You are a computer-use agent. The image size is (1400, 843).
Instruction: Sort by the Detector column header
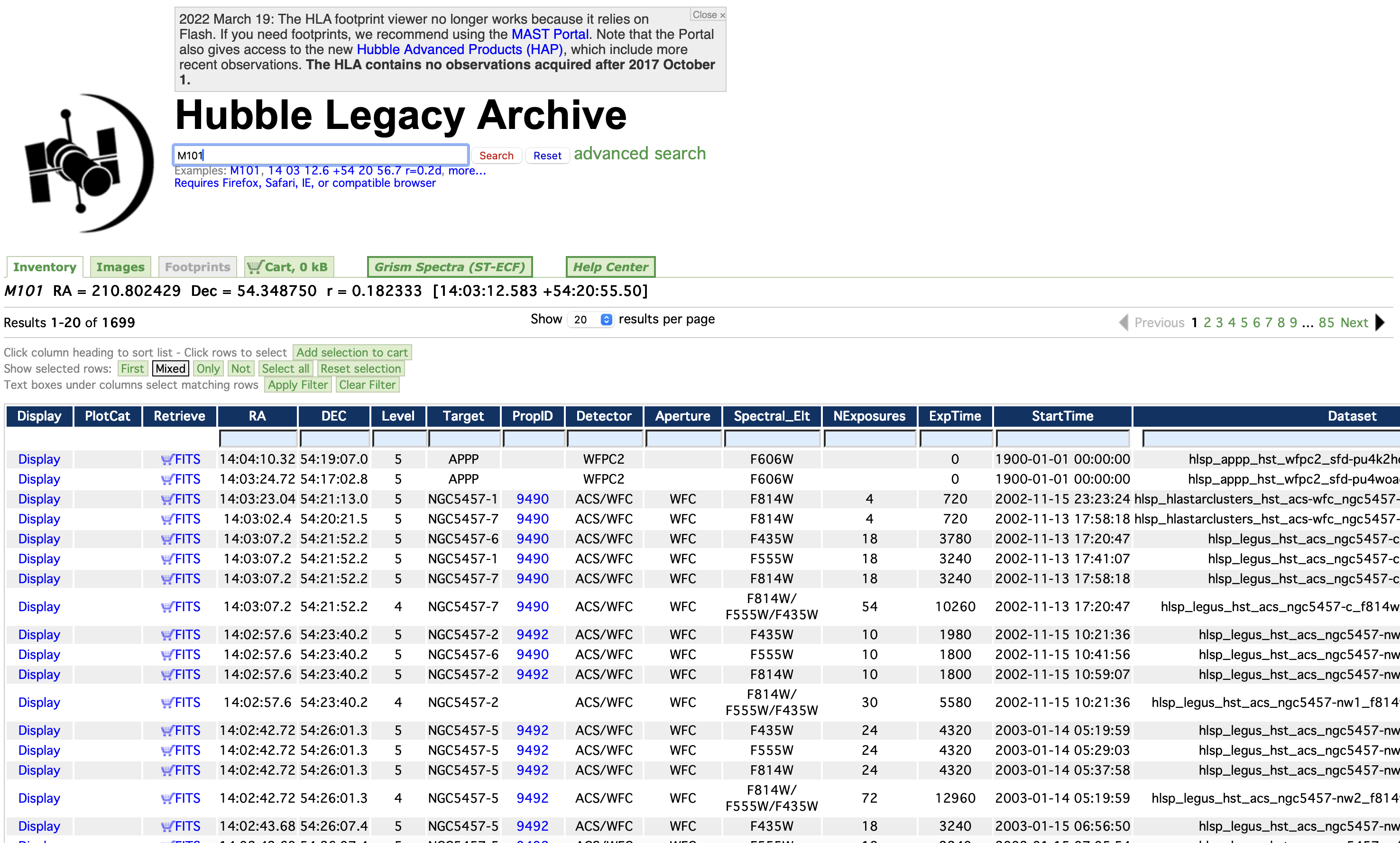click(x=604, y=416)
